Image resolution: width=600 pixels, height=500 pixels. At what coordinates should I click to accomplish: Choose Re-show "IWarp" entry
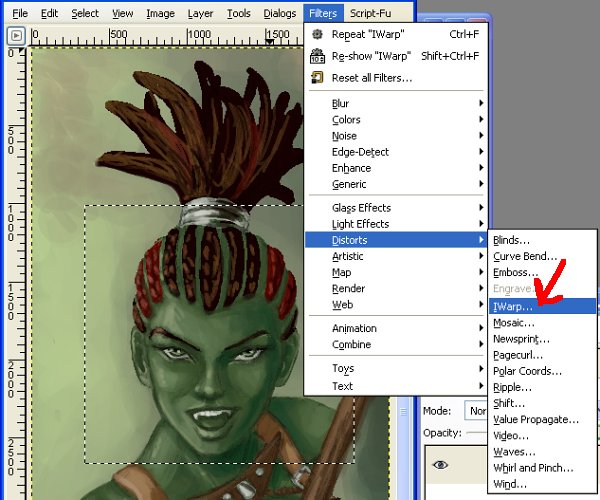point(396,56)
